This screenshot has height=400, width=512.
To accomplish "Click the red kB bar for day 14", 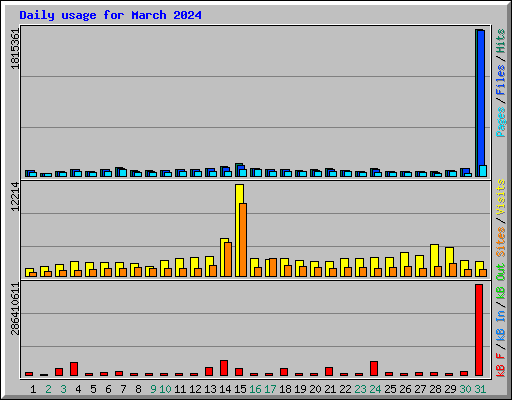I will 224,368.
